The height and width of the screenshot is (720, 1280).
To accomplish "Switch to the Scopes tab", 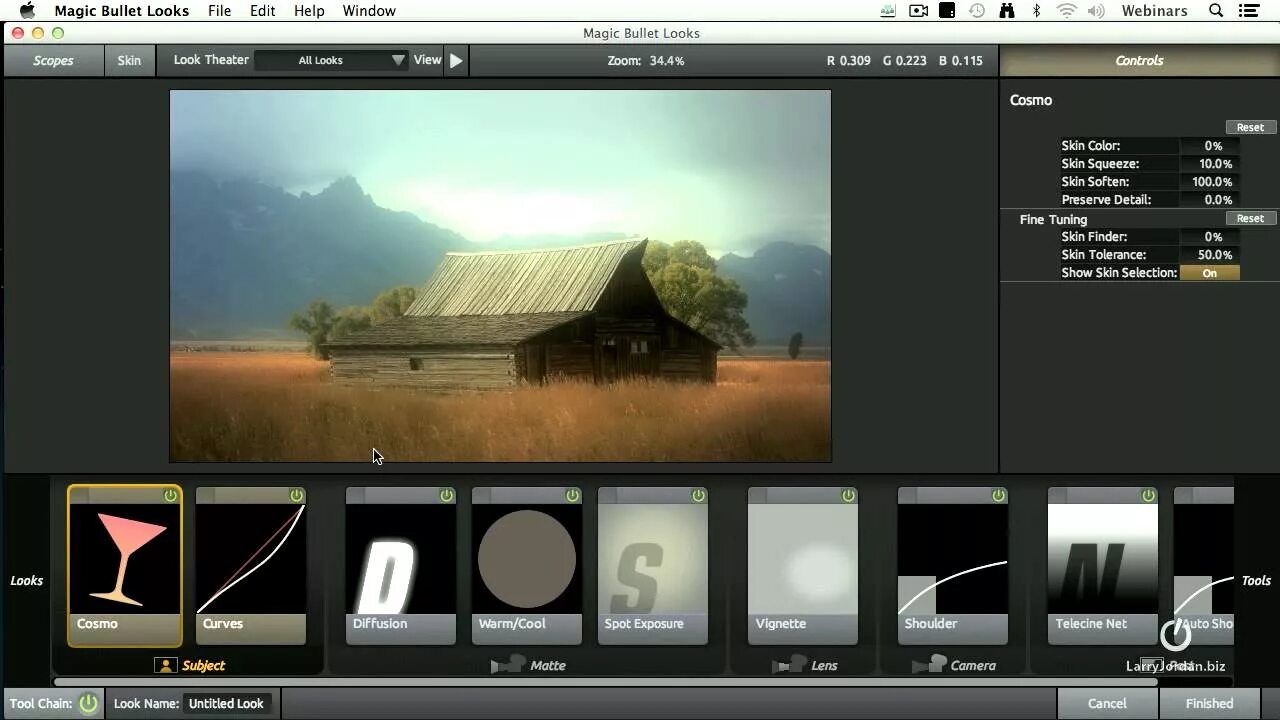I will pos(52,60).
